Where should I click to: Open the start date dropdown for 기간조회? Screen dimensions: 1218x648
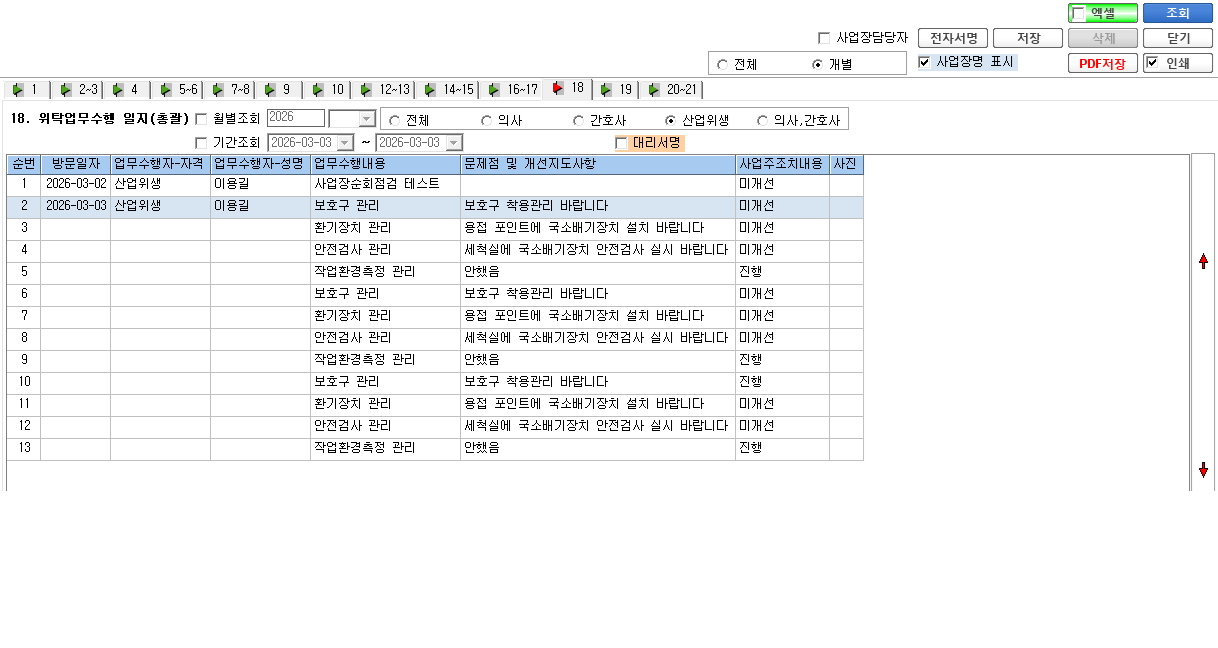(x=346, y=143)
